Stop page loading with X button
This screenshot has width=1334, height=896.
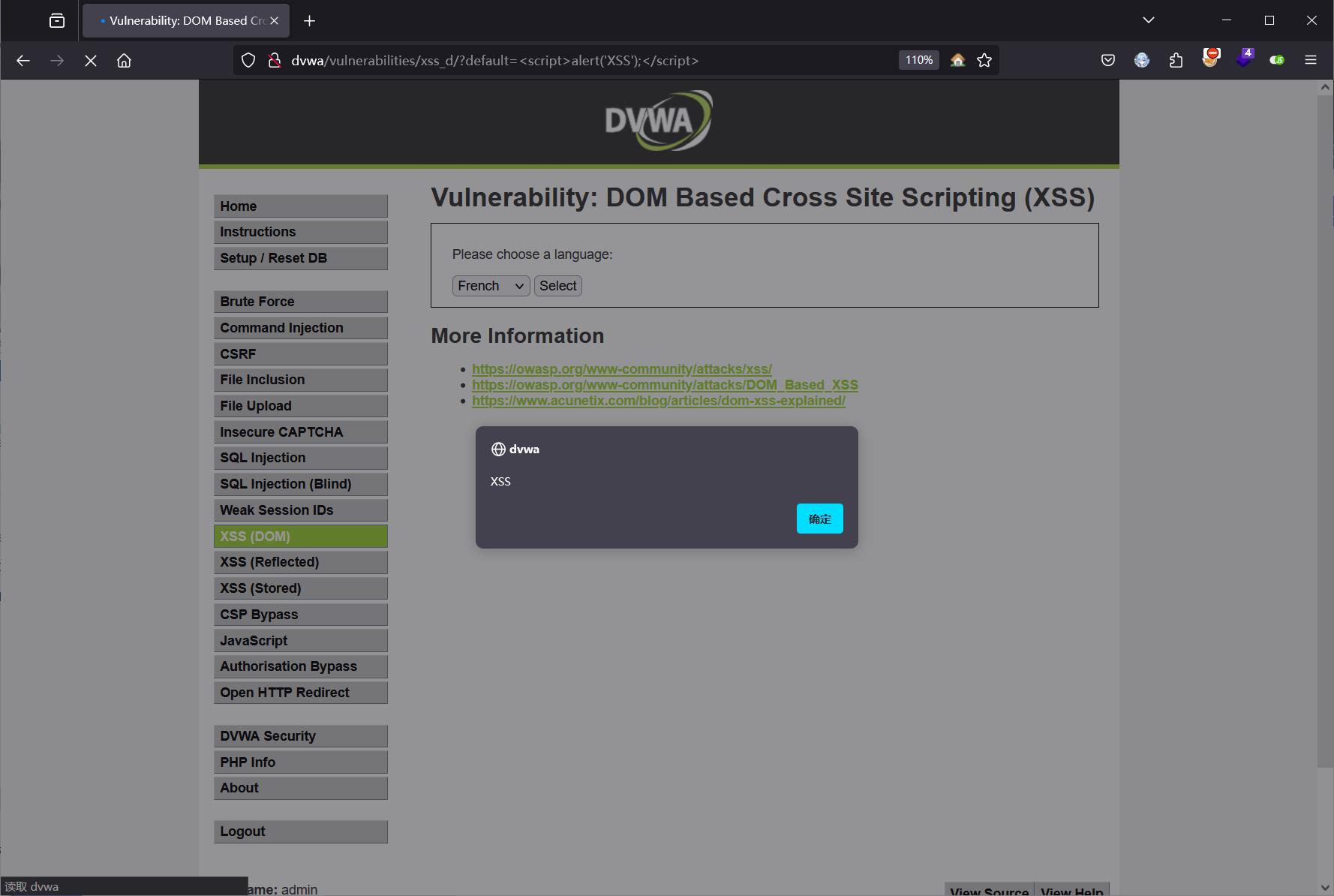pyautogui.click(x=91, y=61)
